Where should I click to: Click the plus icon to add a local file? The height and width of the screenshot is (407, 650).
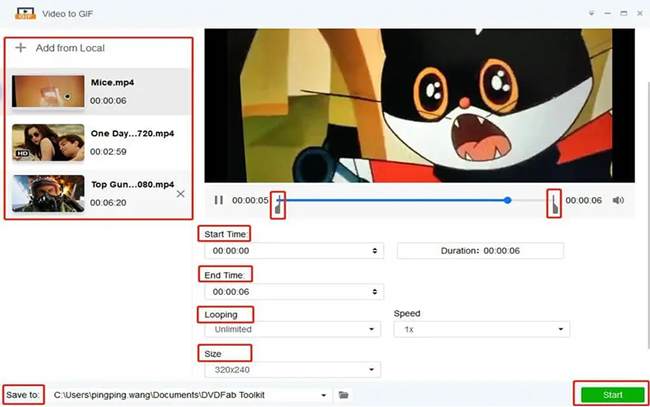tap(21, 48)
